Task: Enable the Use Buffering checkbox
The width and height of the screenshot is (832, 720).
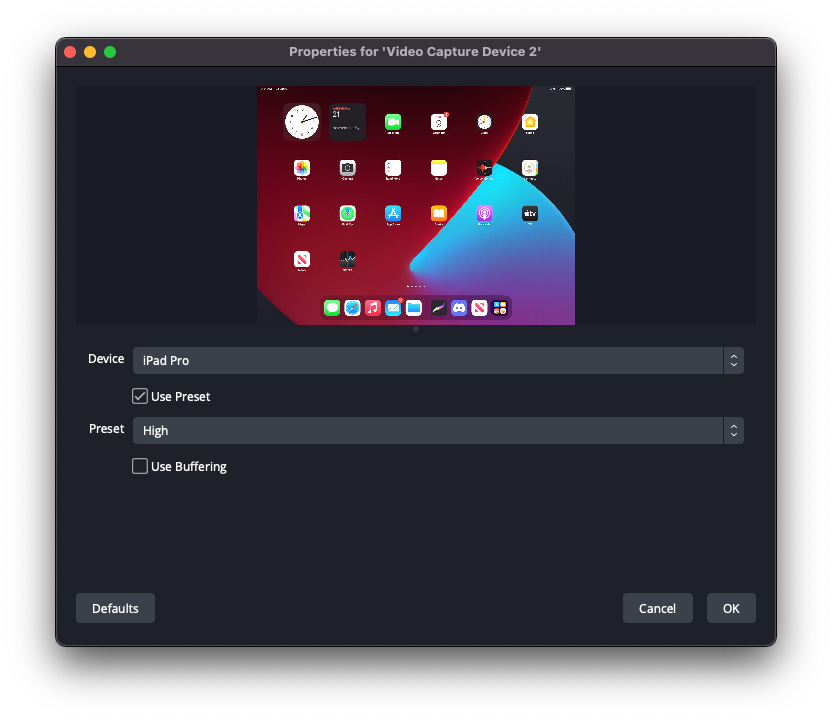Action: point(140,466)
